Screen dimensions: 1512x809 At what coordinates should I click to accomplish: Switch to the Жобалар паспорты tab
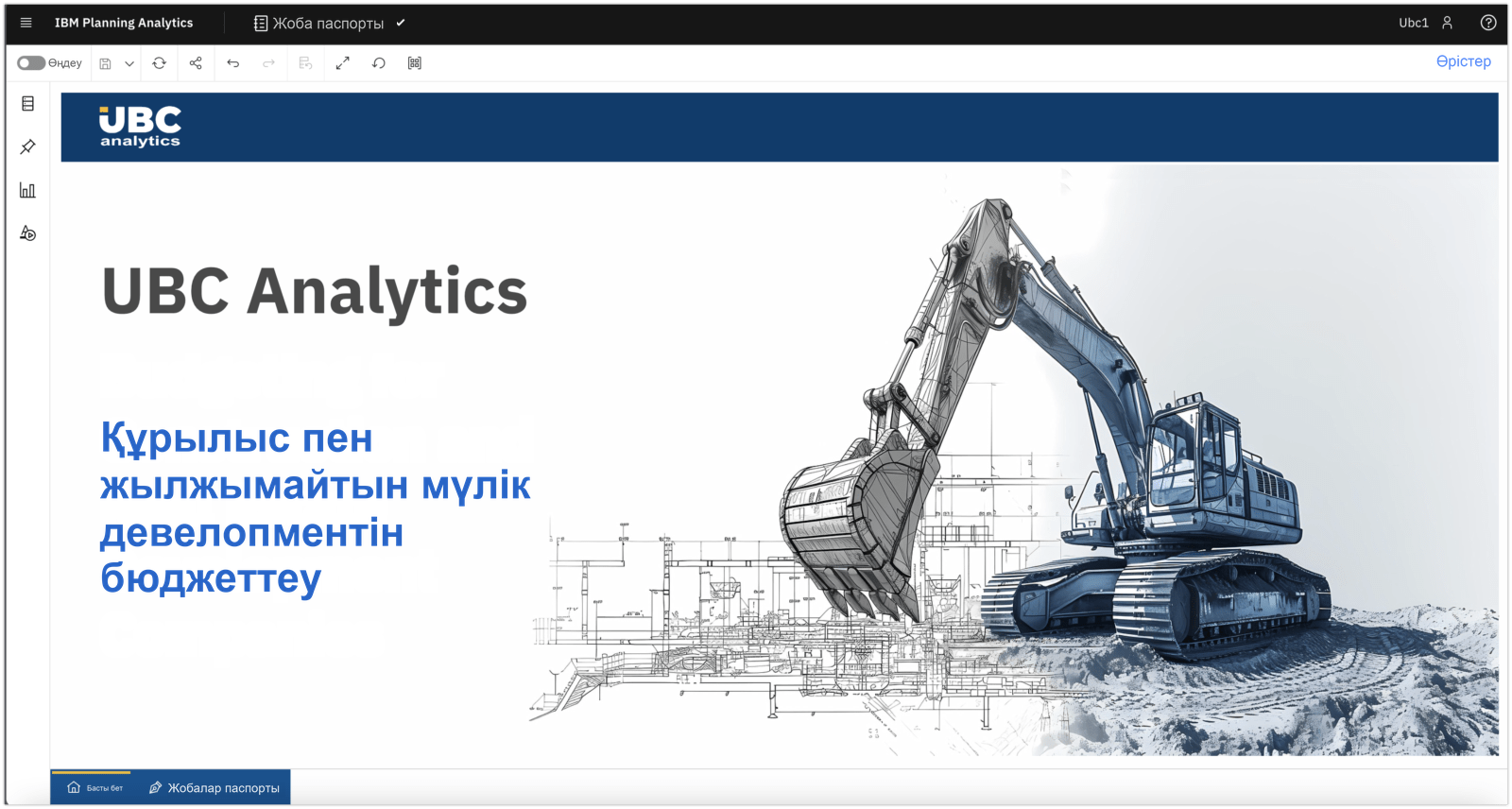pos(214,787)
